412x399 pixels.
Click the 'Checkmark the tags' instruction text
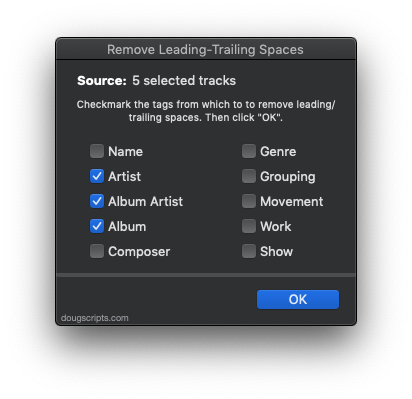[x=206, y=111]
